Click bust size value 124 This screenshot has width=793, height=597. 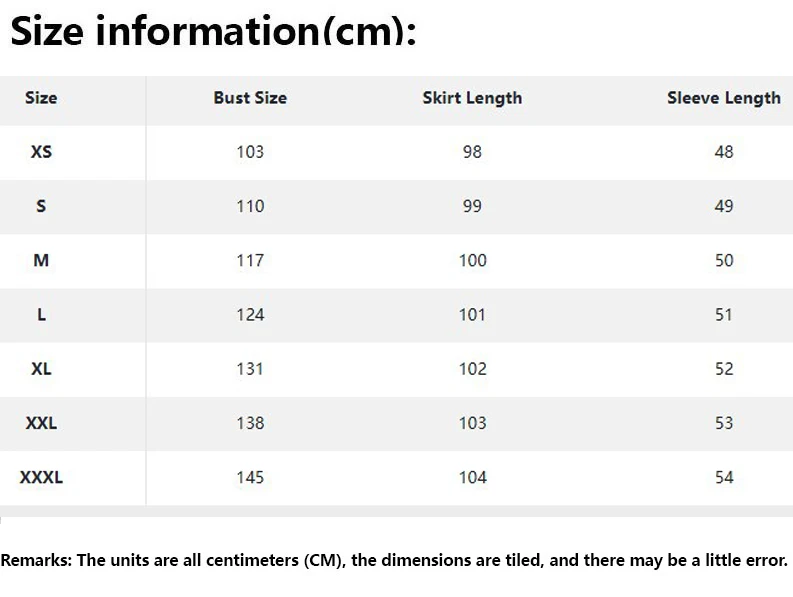250,314
